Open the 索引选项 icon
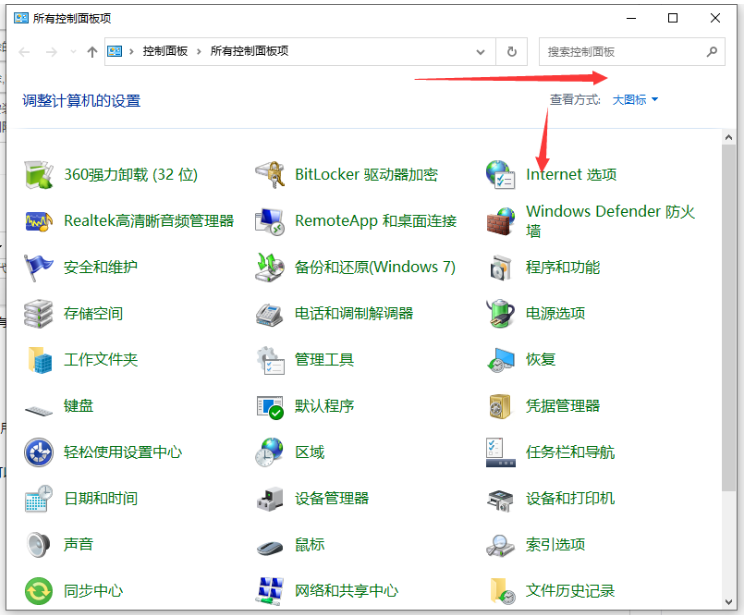 [x=501, y=545]
